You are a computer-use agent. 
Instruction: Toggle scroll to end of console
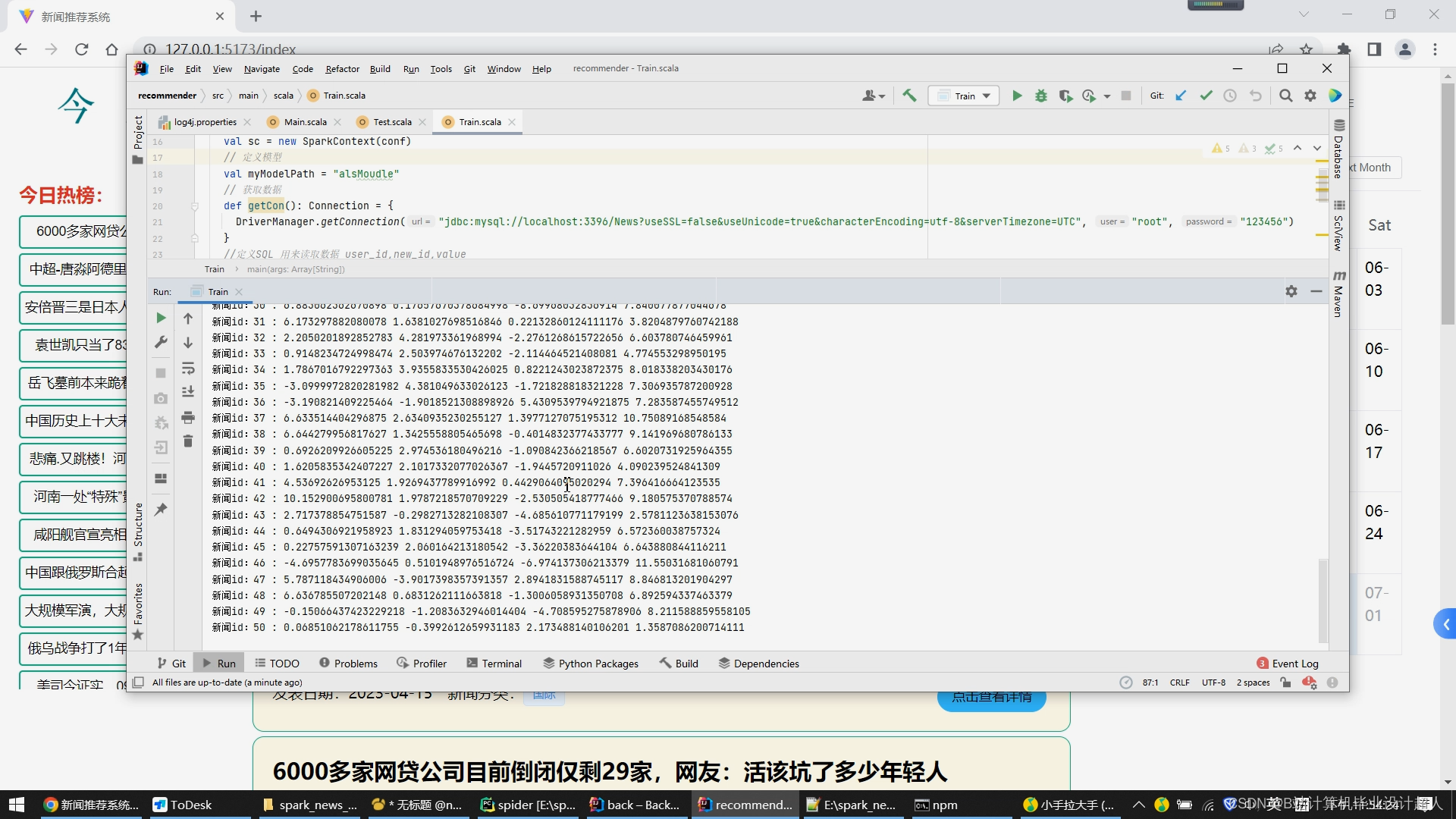pos(188,392)
